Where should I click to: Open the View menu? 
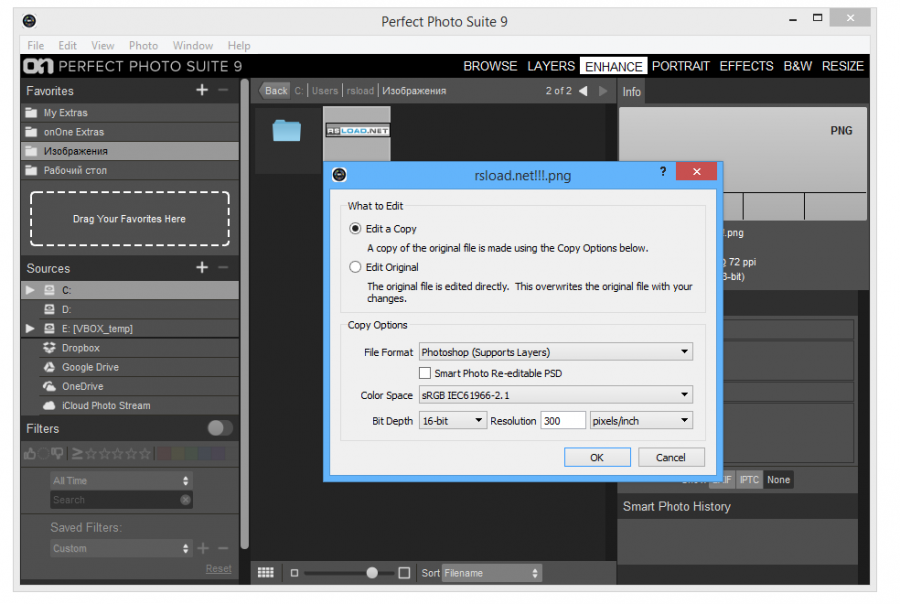pos(102,45)
